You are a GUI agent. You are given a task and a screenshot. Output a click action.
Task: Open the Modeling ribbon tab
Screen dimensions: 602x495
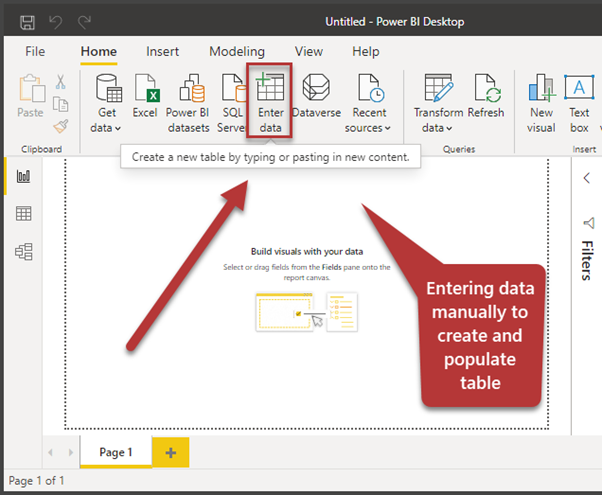pos(237,51)
